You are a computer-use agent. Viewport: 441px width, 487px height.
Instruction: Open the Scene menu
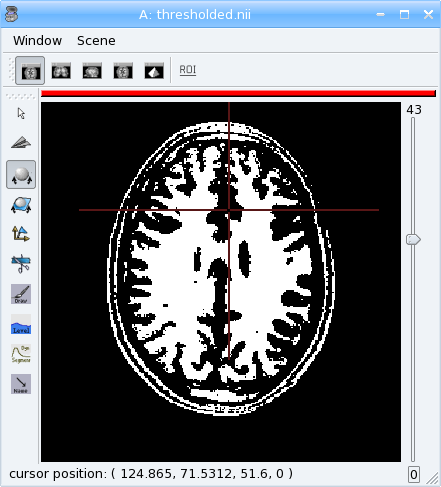pos(96,41)
